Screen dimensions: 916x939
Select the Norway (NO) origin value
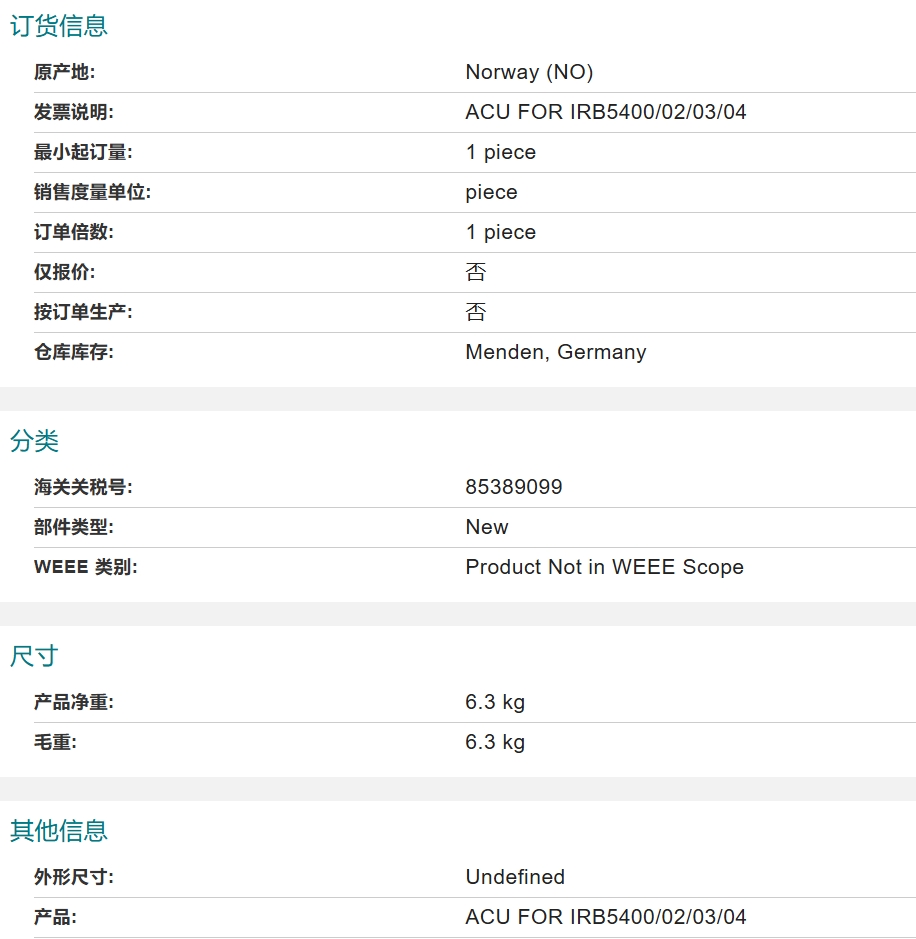click(x=529, y=72)
